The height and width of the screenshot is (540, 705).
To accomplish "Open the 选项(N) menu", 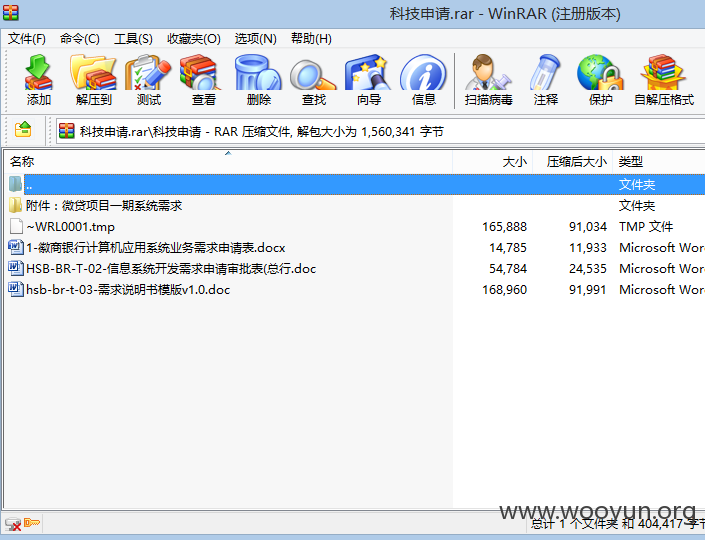I will tap(255, 39).
